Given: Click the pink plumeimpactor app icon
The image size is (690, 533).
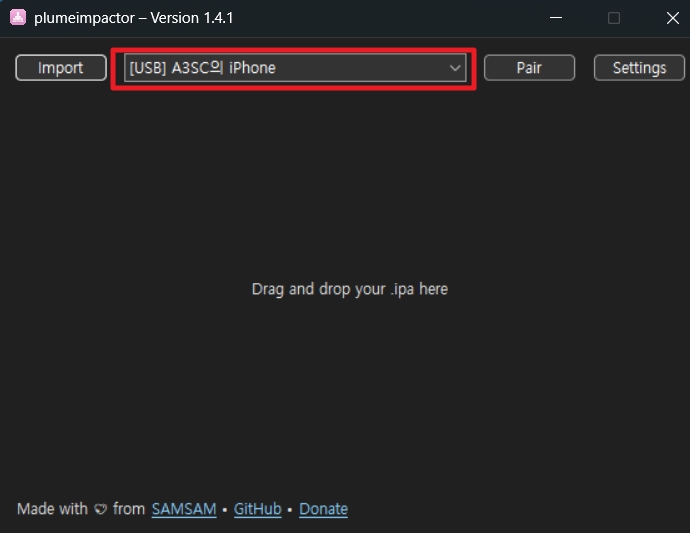Looking at the screenshot, I should tap(18, 18).
